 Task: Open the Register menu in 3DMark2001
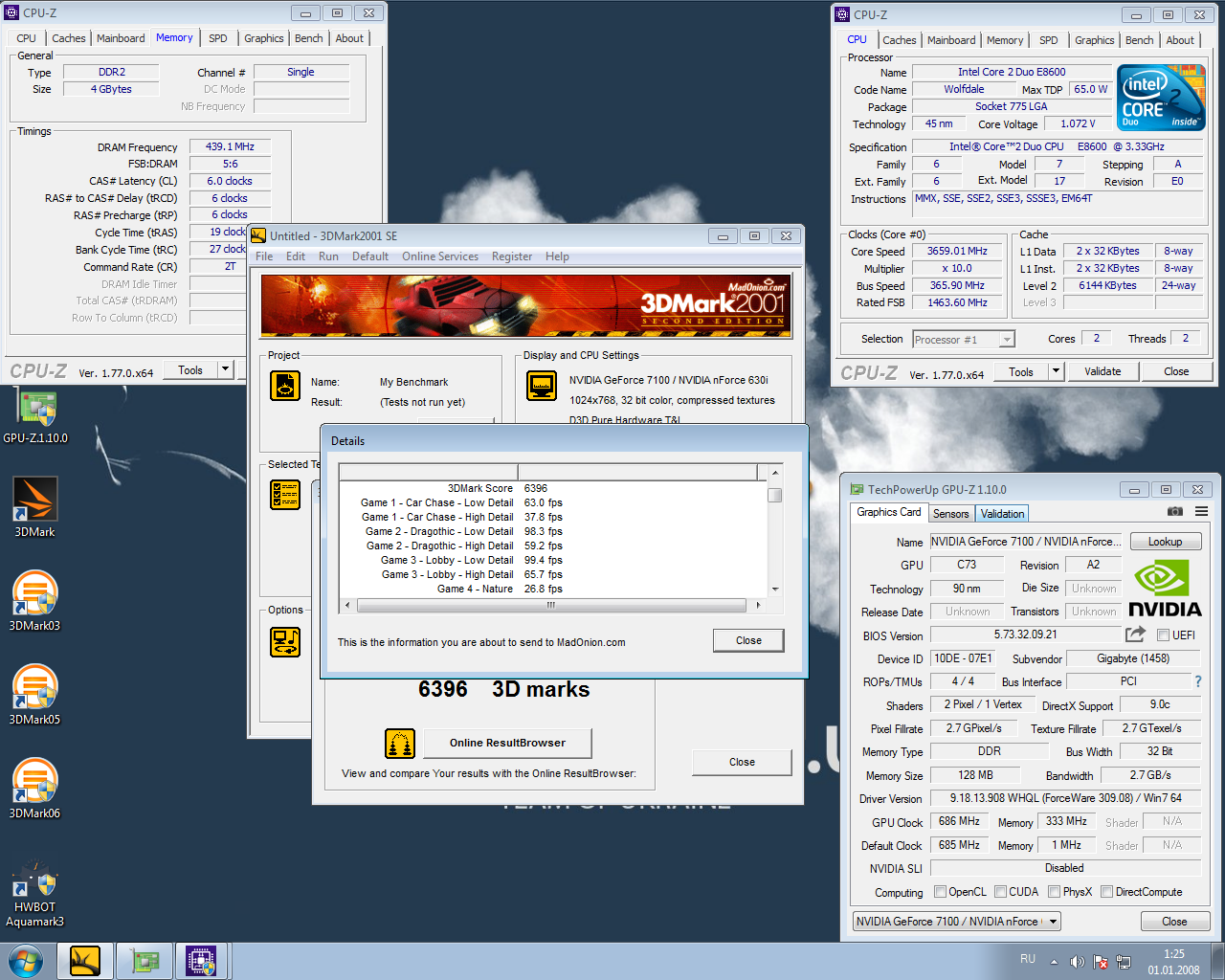[512, 256]
